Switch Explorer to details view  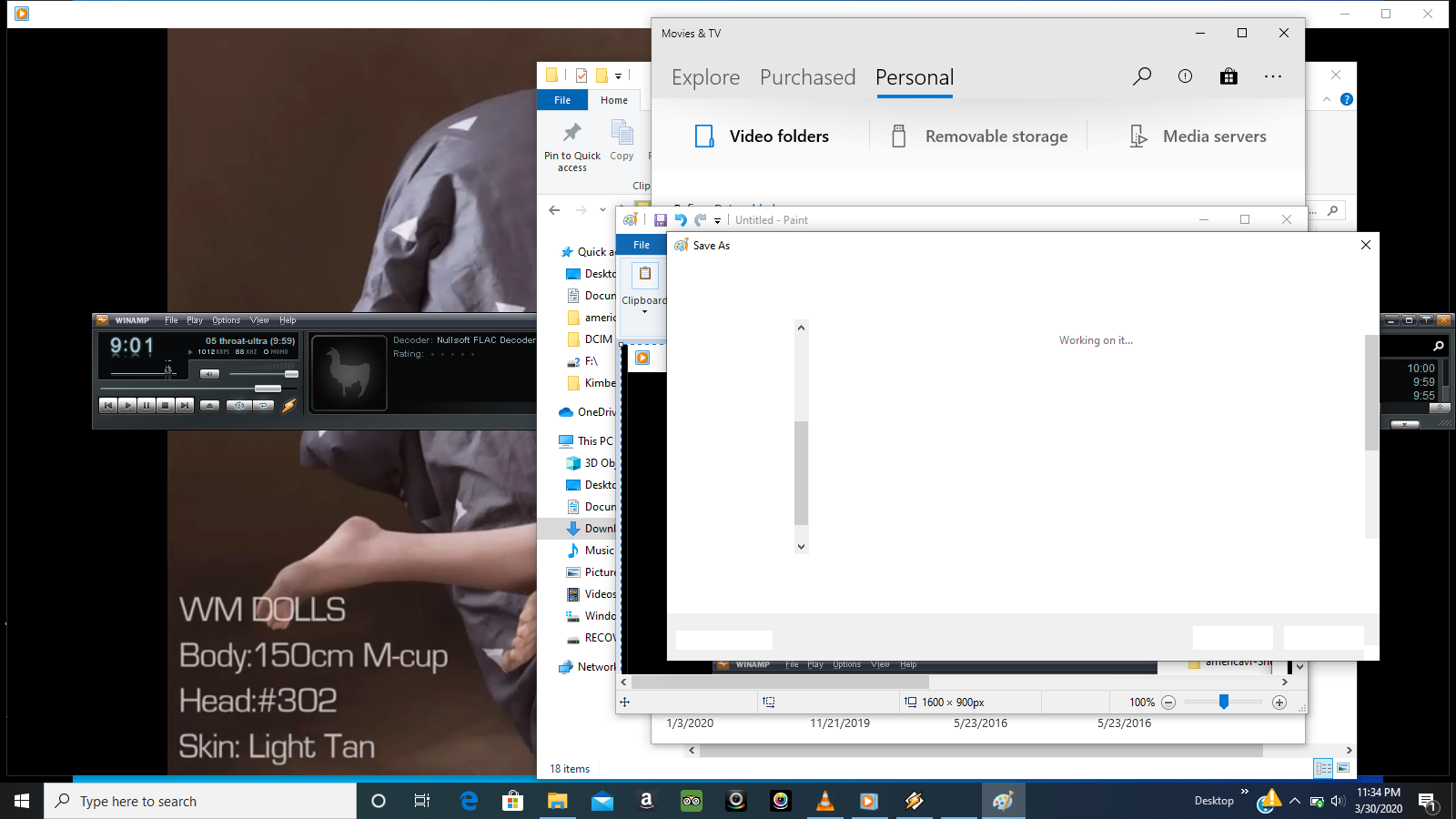(1323, 769)
